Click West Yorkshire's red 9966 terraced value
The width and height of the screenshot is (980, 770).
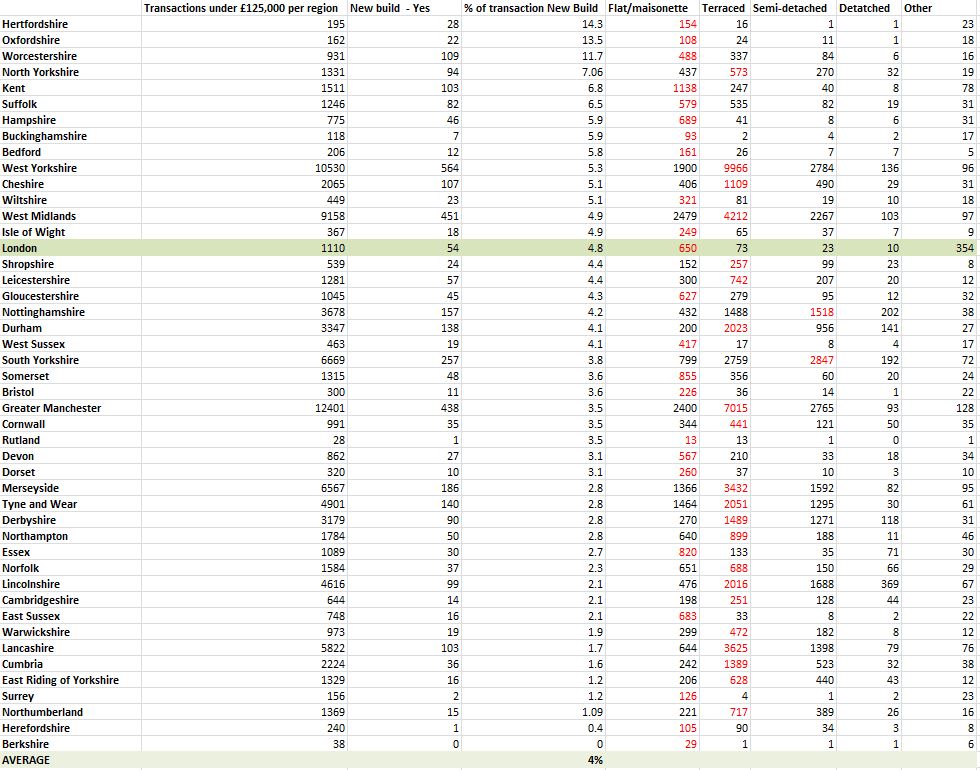(734, 168)
